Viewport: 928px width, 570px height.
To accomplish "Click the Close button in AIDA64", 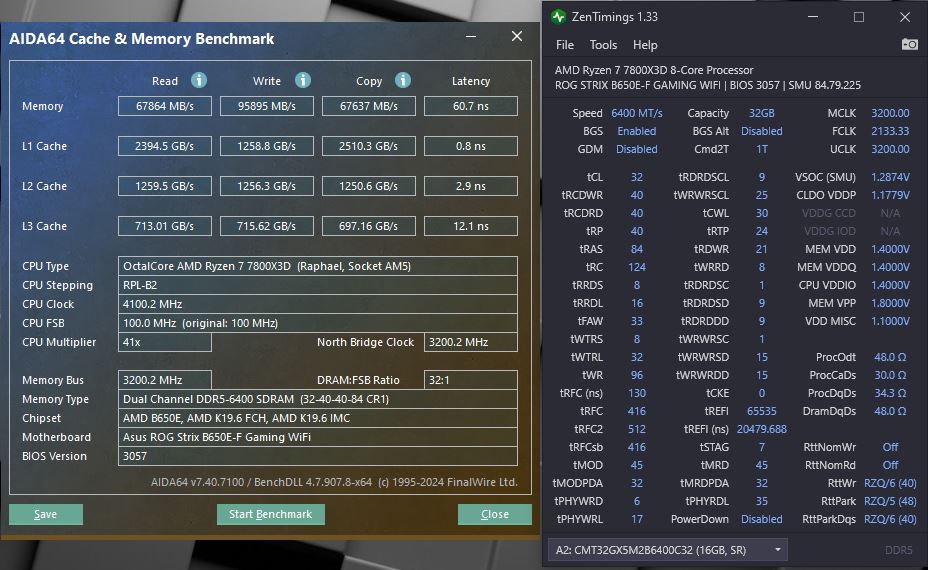I will coord(495,514).
